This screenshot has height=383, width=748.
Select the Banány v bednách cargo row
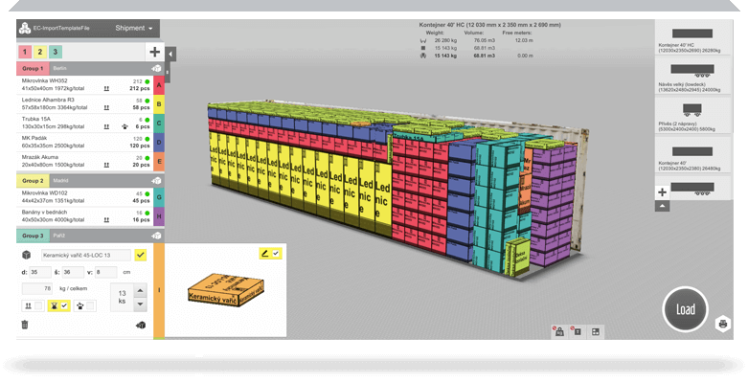pos(84,216)
